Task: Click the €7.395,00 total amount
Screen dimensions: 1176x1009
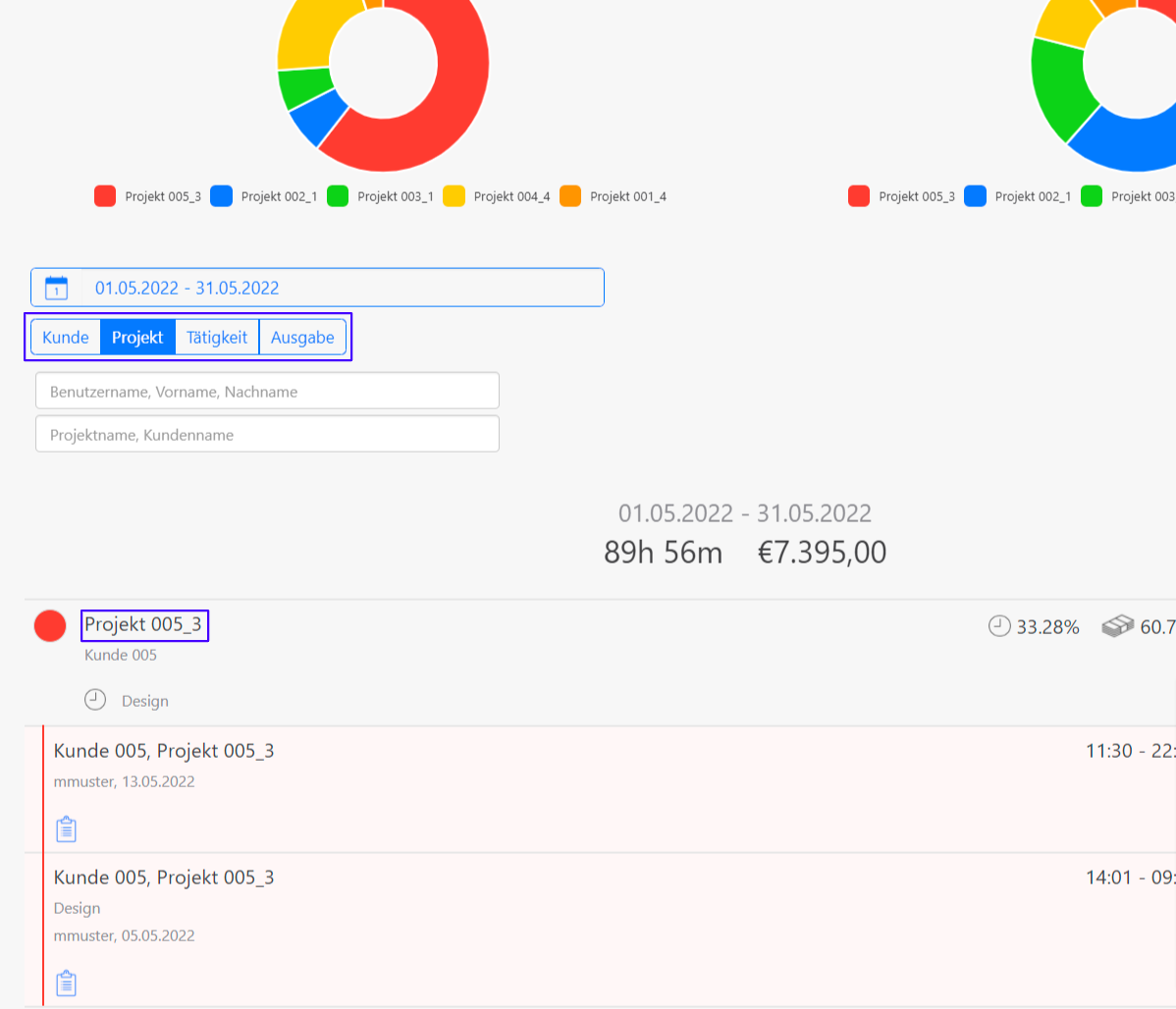Action: (x=822, y=553)
